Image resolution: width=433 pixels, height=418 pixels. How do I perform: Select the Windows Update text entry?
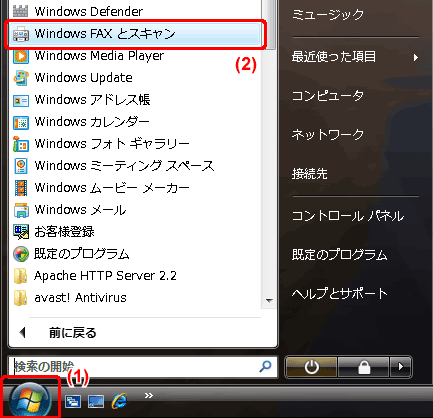[84, 78]
